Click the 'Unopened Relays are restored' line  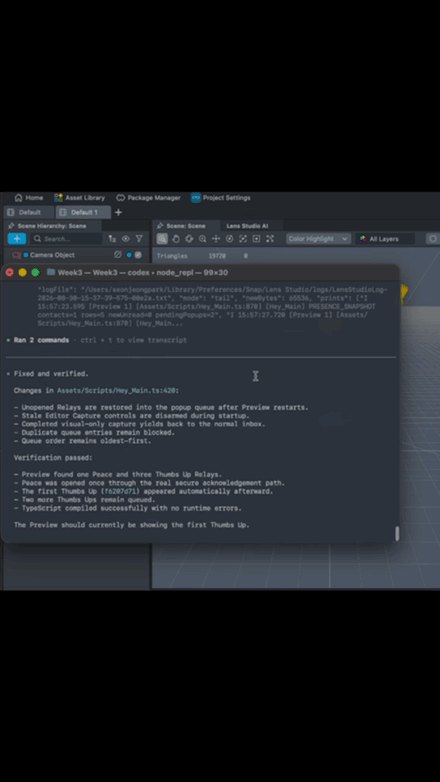point(165,407)
